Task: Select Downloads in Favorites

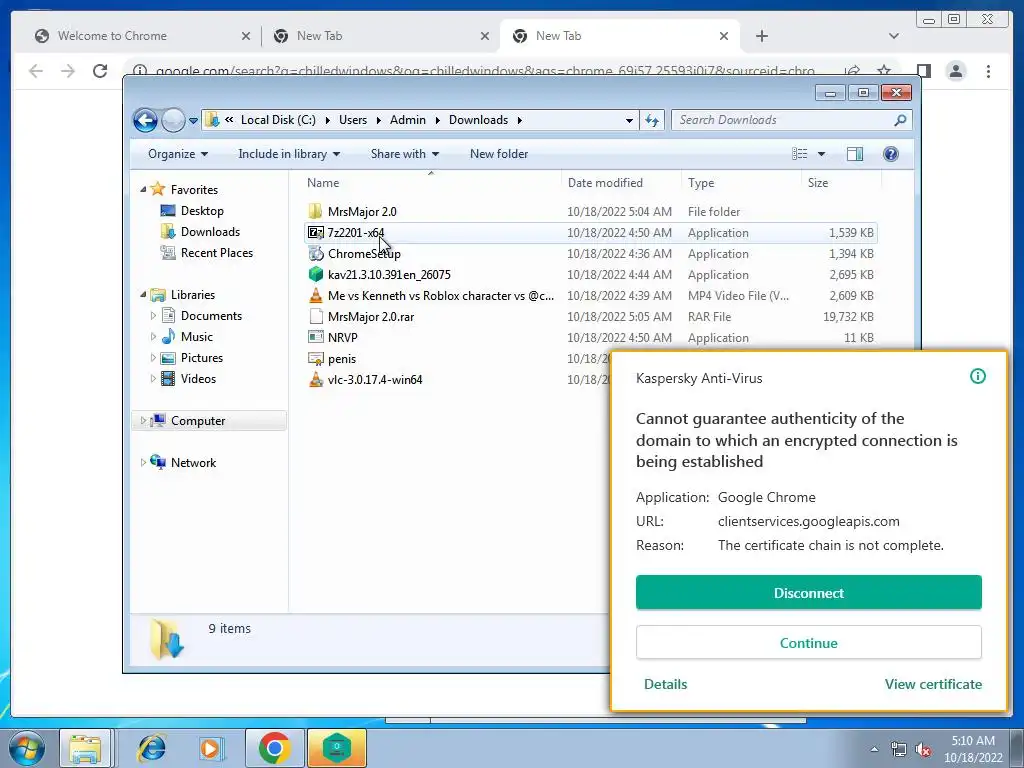Action: (210, 232)
